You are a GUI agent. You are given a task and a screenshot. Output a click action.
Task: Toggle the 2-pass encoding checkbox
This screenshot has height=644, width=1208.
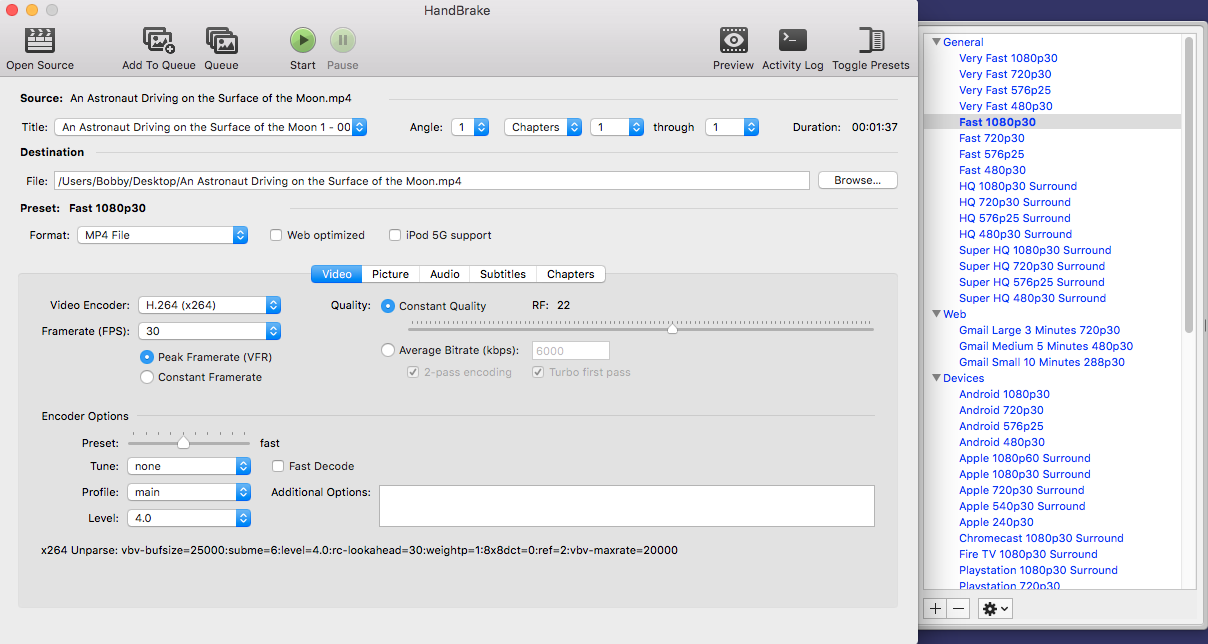[x=413, y=372]
